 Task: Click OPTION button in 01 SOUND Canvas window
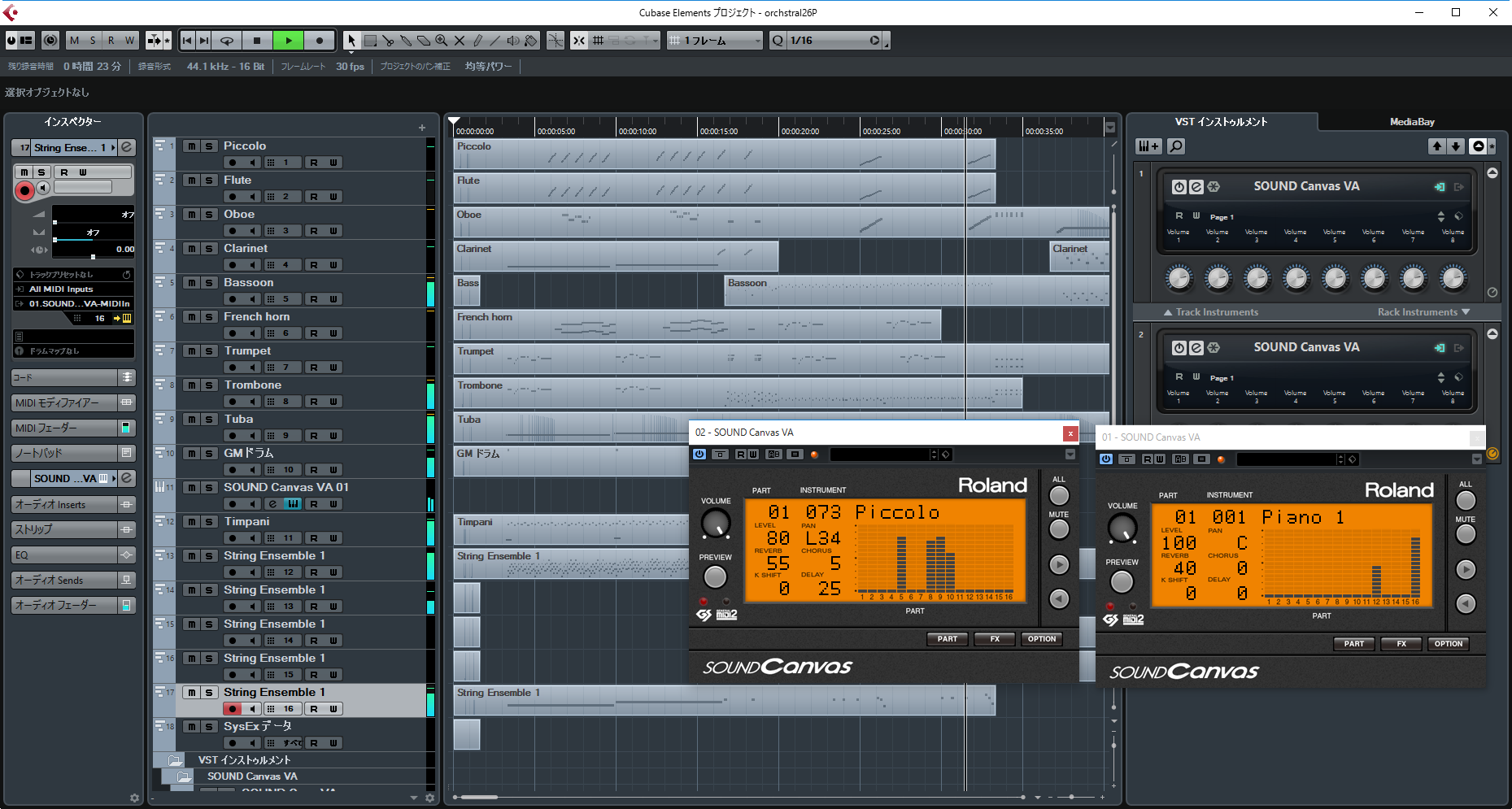[1449, 644]
